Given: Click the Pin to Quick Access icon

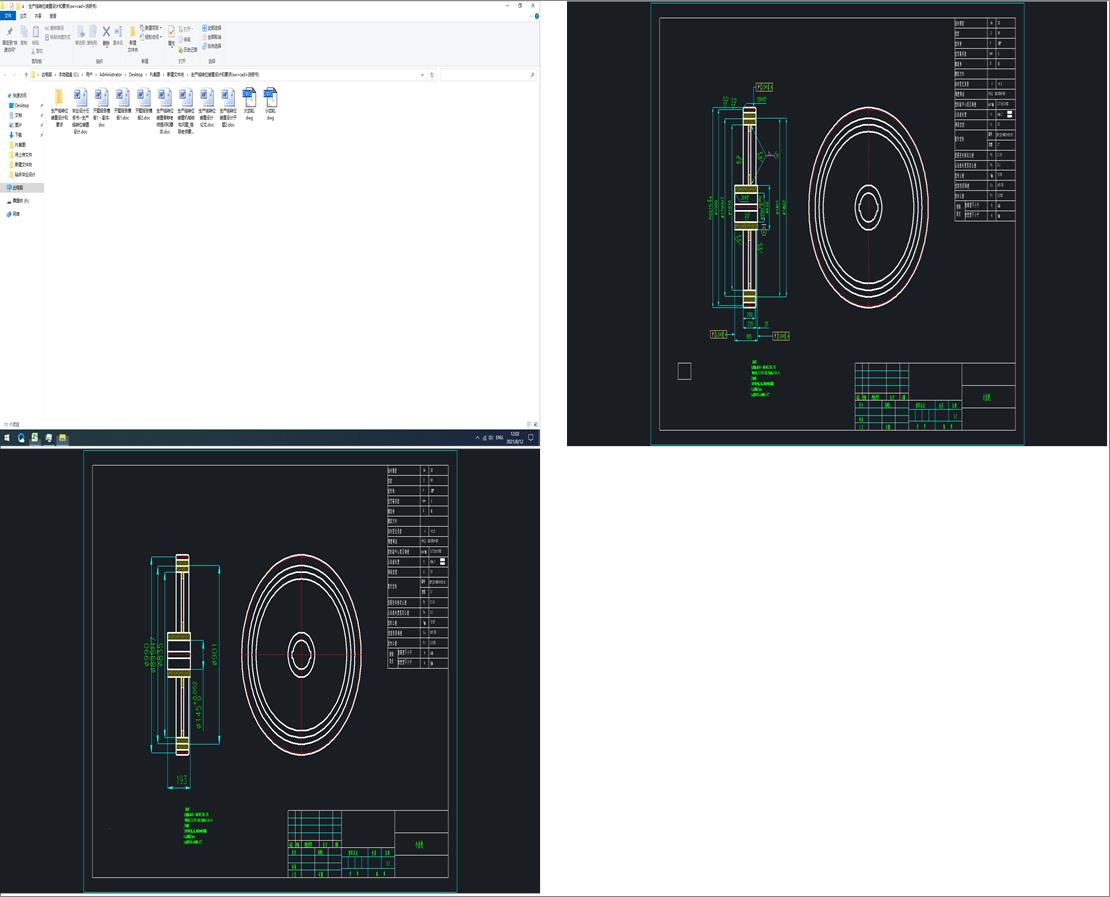Looking at the screenshot, I should click(9, 32).
